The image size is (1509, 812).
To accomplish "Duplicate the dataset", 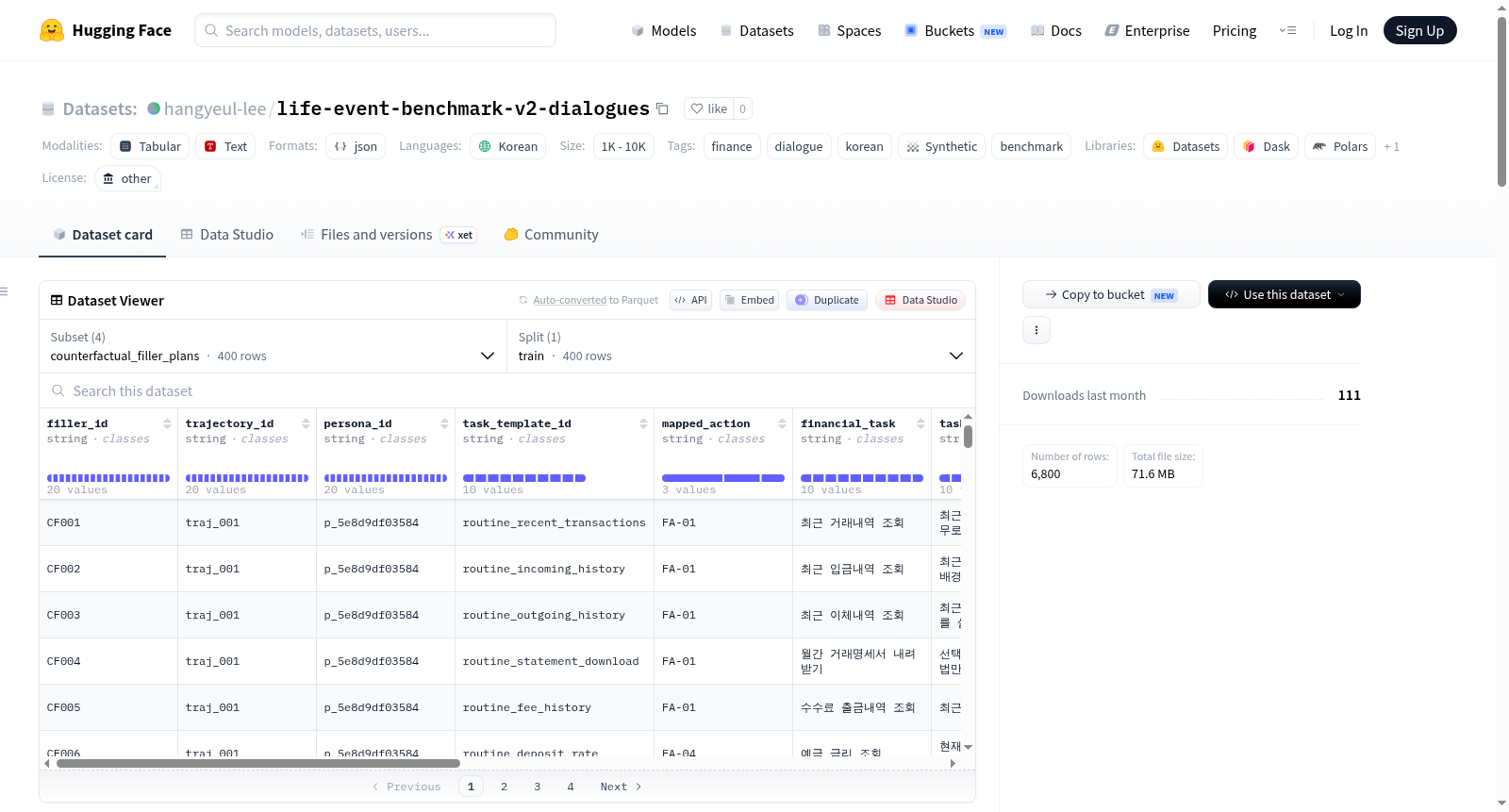I will coord(827,300).
